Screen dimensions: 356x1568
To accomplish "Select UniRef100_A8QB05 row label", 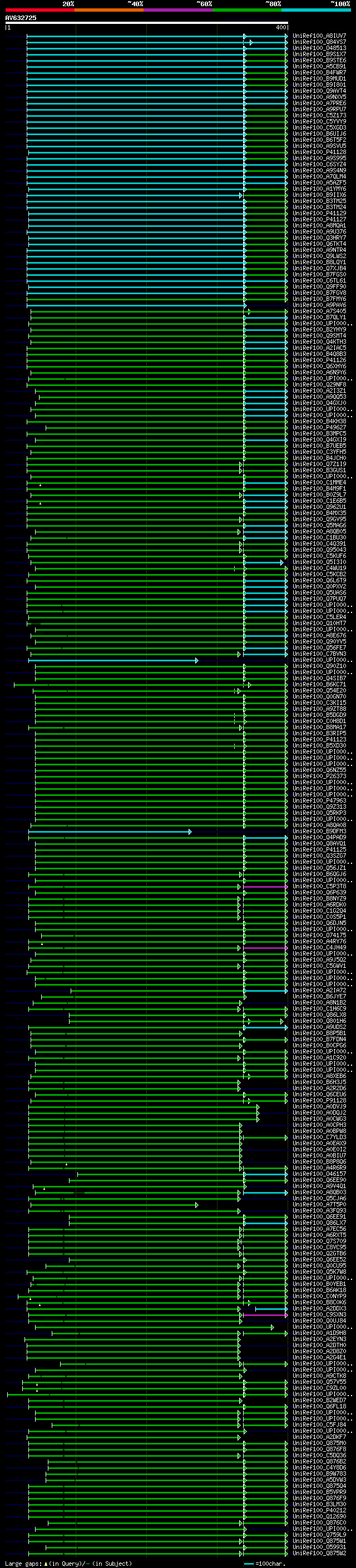I will (x=319, y=531).
